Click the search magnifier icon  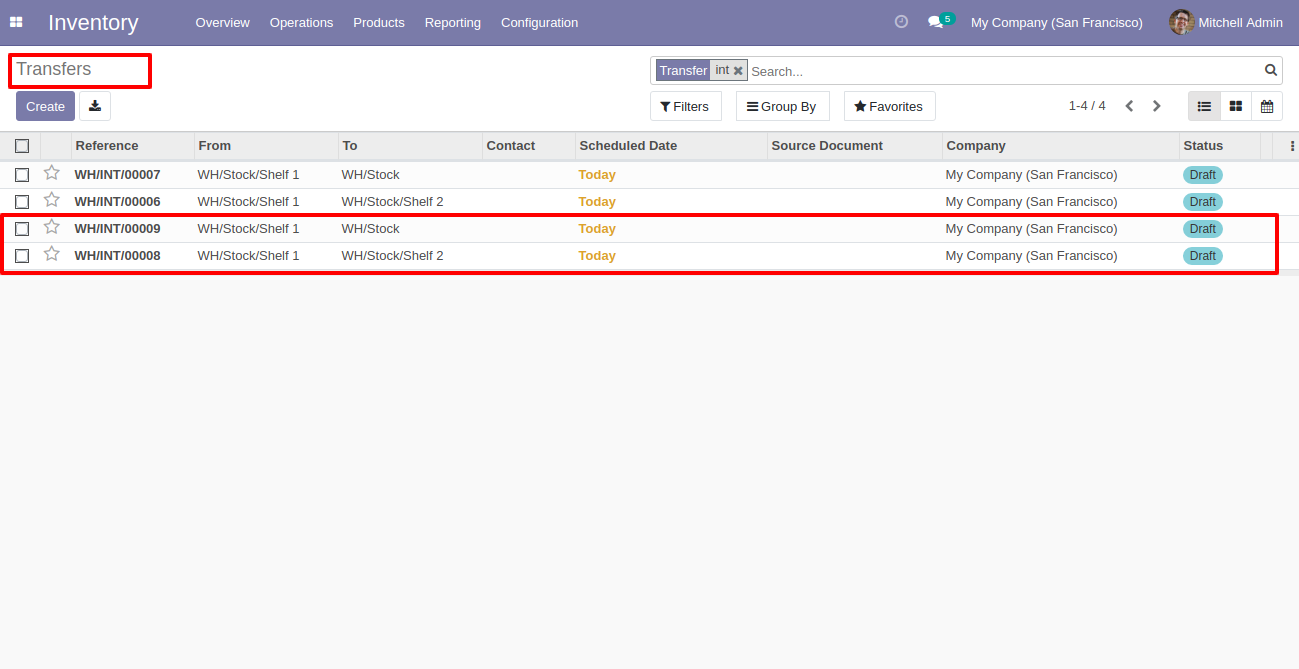pos(1271,70)
